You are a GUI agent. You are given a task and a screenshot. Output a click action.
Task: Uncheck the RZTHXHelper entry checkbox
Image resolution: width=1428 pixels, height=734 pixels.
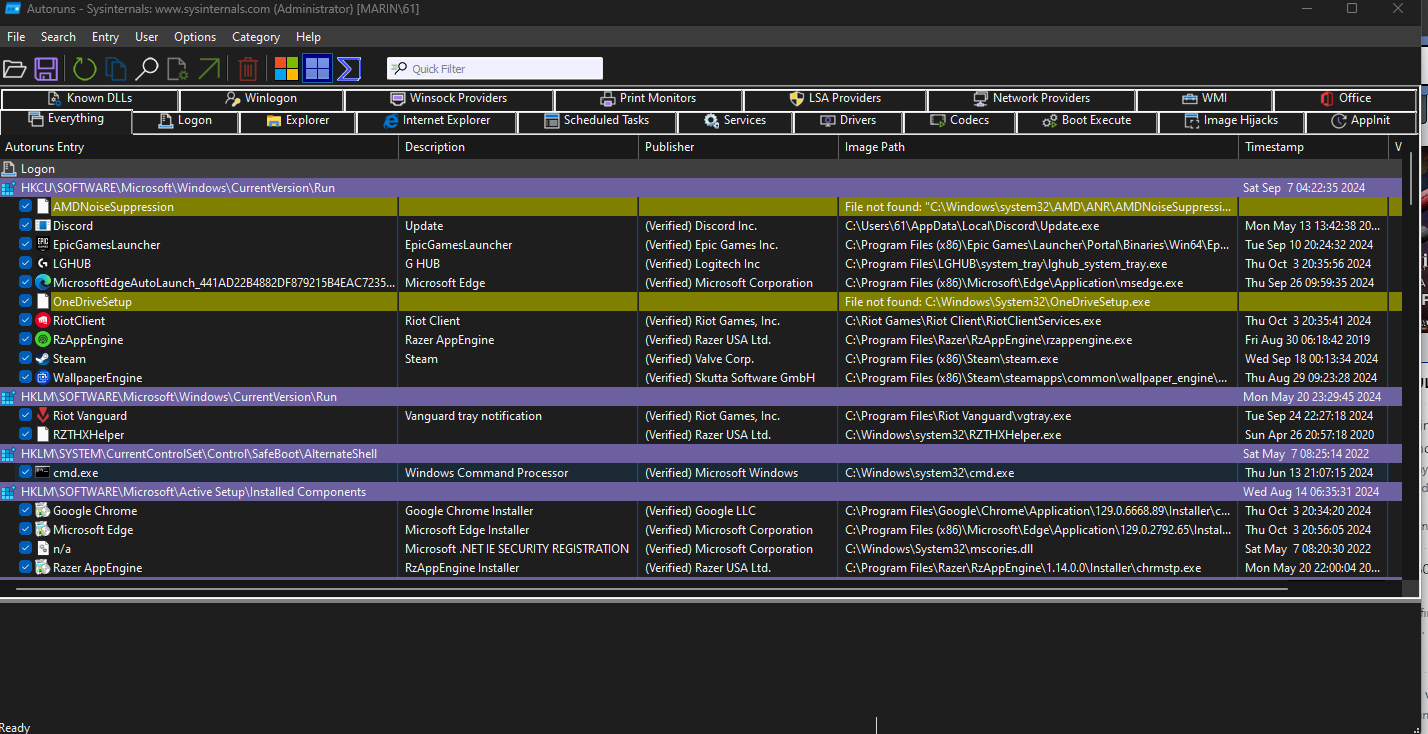[26, 435]
